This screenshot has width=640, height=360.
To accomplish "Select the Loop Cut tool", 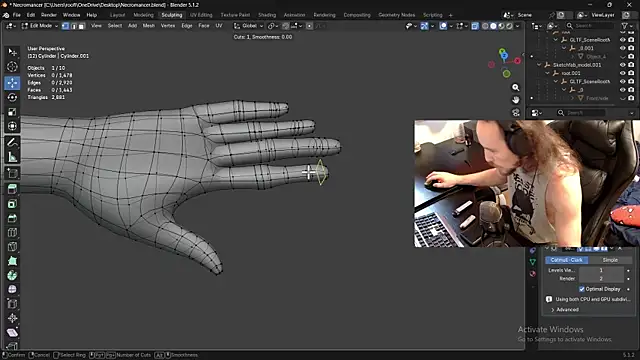I will (12, 232).
